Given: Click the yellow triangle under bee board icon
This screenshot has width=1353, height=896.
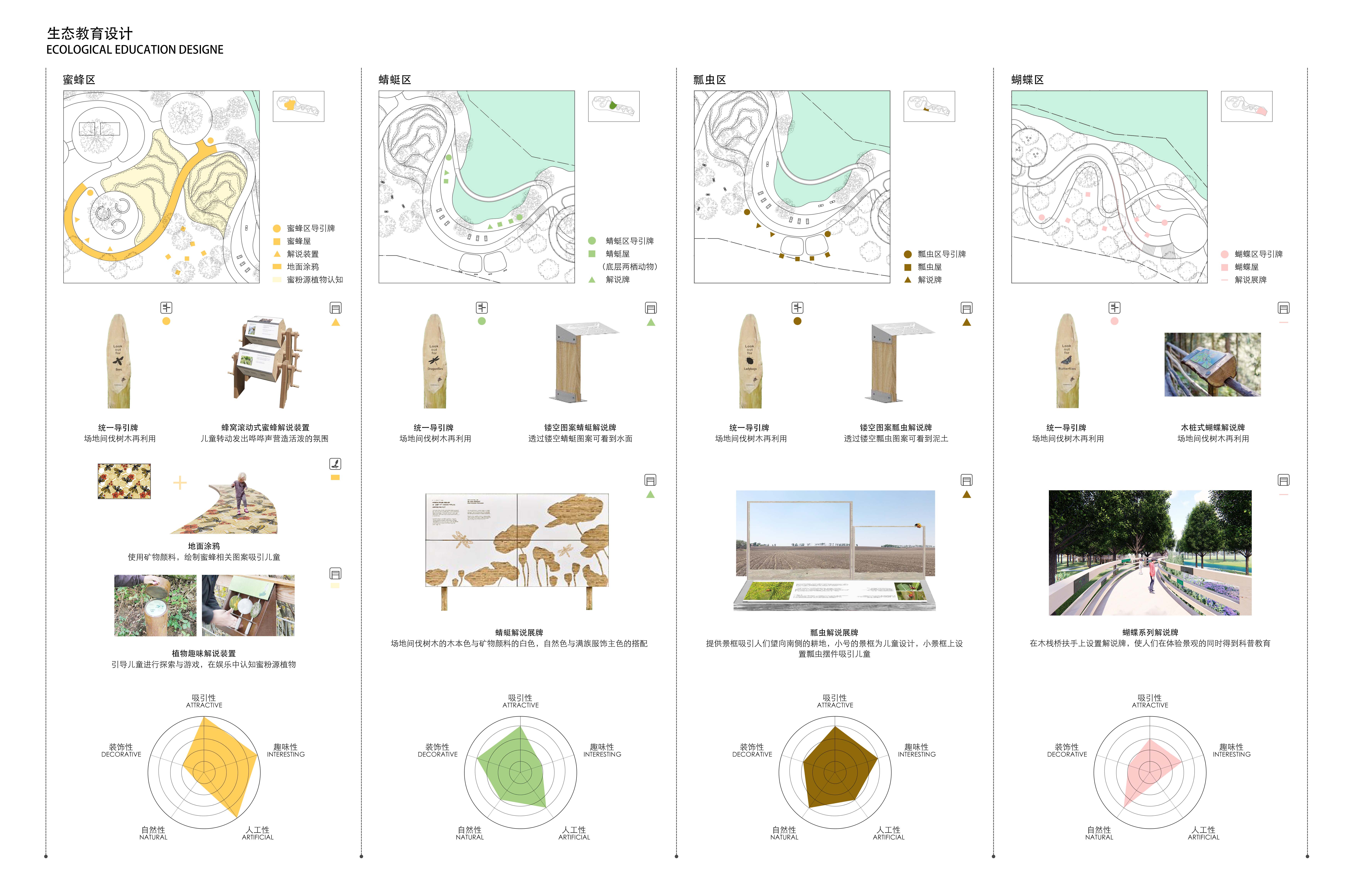Looking at the screenshot, I should 336,322.
